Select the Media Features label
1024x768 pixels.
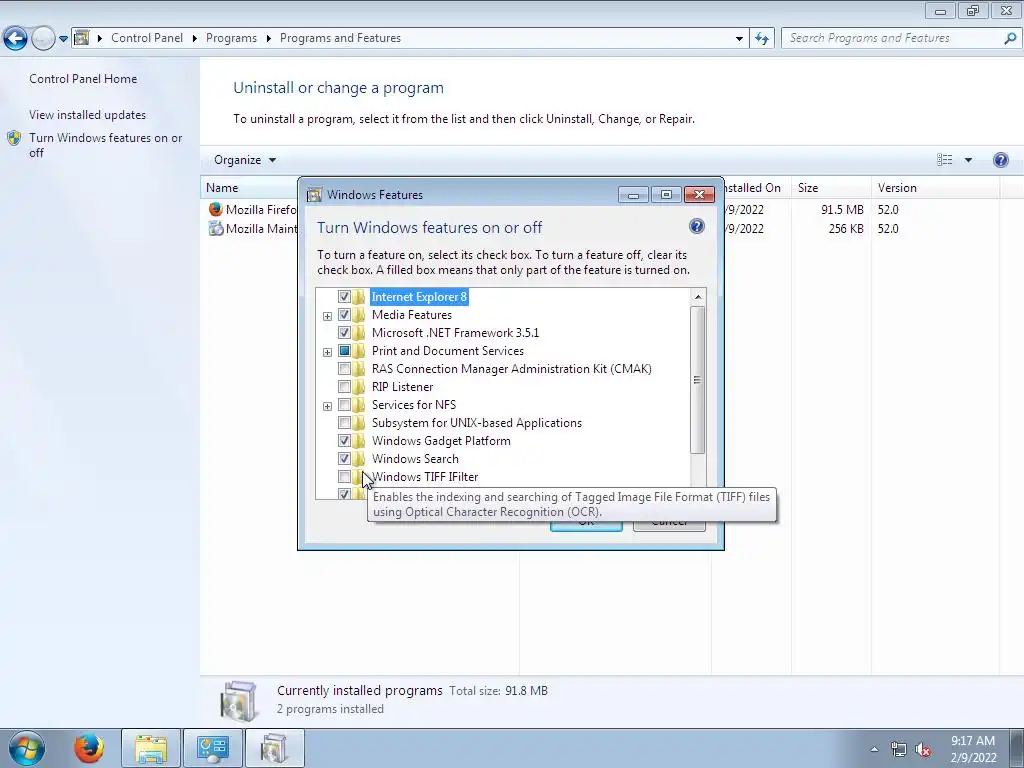pos(411,315)
